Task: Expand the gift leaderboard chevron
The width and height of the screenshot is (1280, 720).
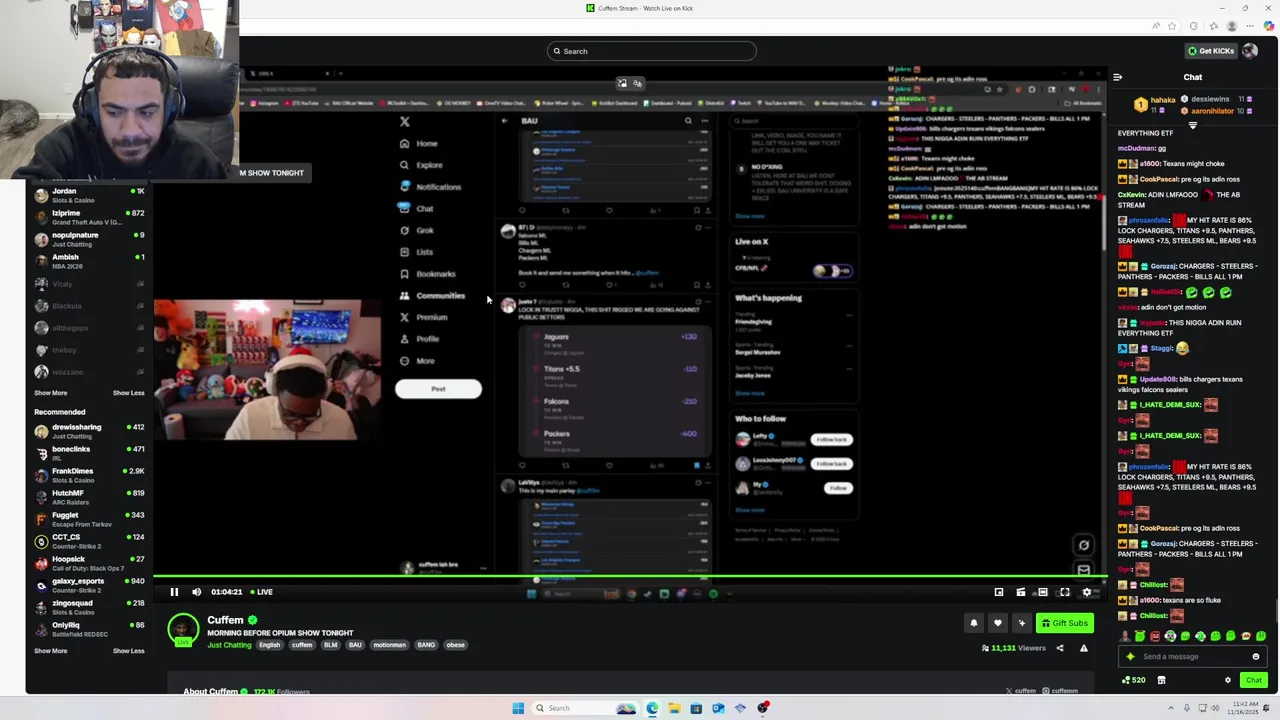Action: 1192,125
